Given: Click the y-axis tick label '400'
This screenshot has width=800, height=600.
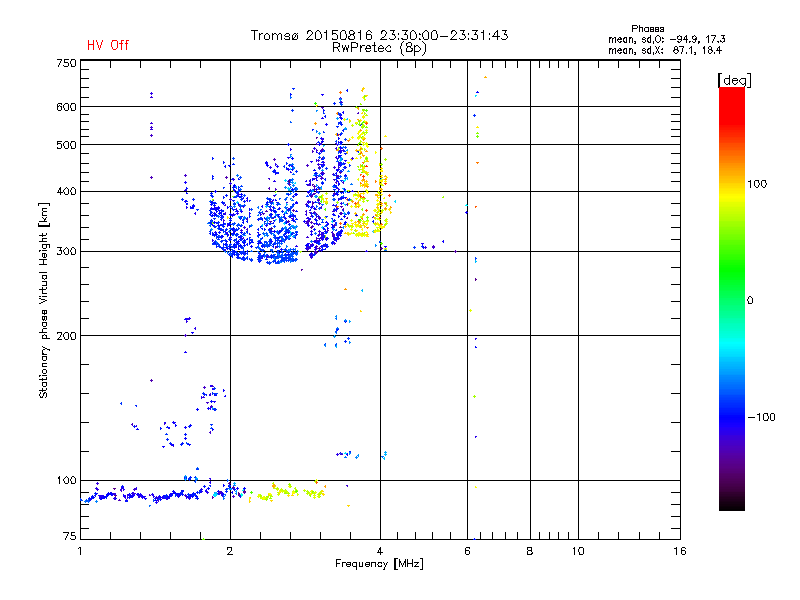Looking at the screenshot, I should coord(66,192).
